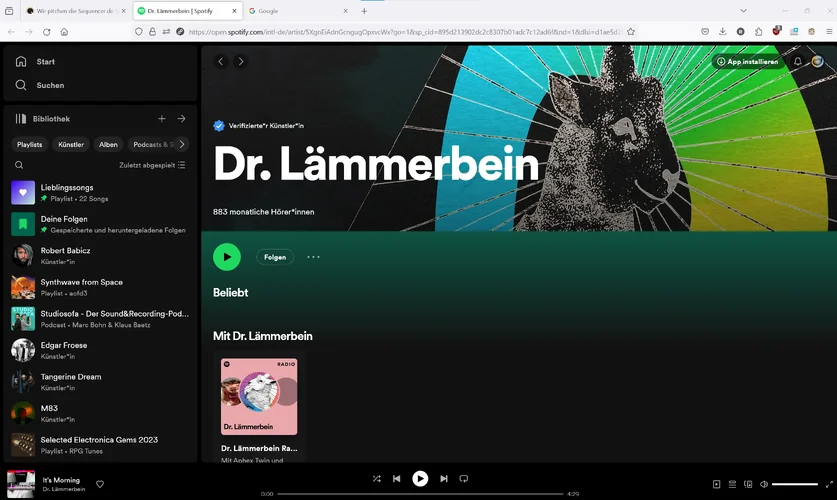Collapse the Bibliothek library panel
This screenshot has width=837, height=500.
click(43, 118)
